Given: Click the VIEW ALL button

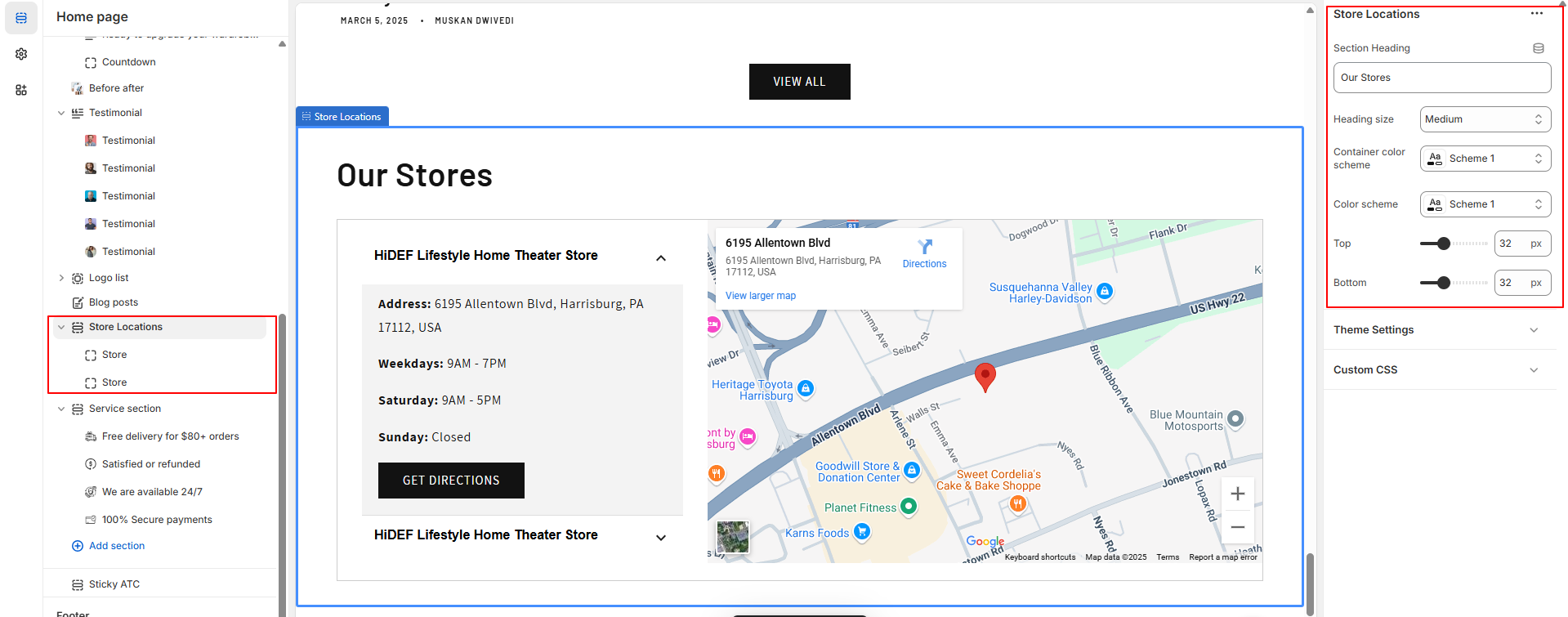Looking at the screenshot, I should point(800,82).
